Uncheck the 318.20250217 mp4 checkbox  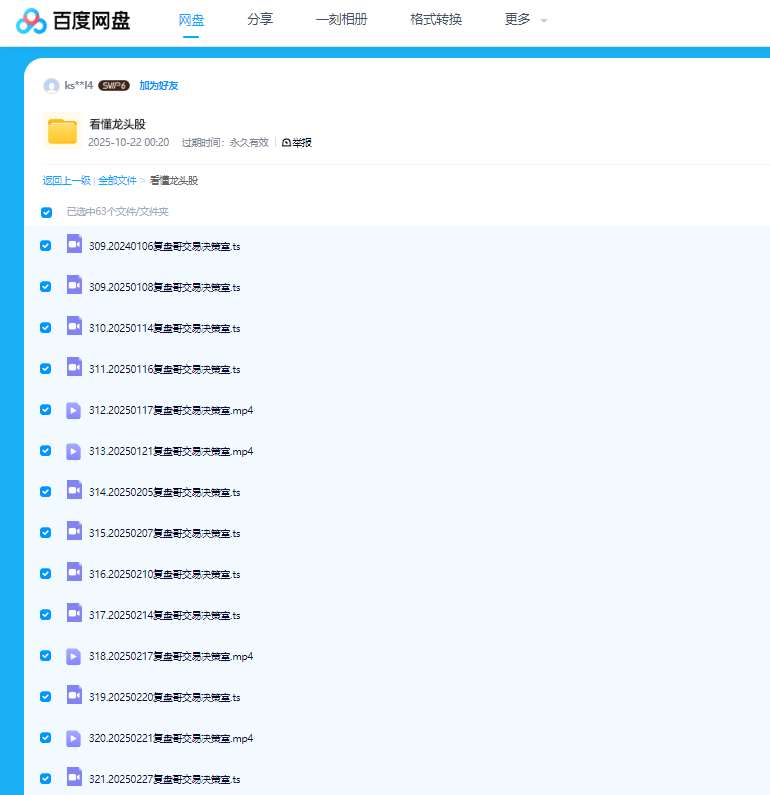(x=46, y=656)
